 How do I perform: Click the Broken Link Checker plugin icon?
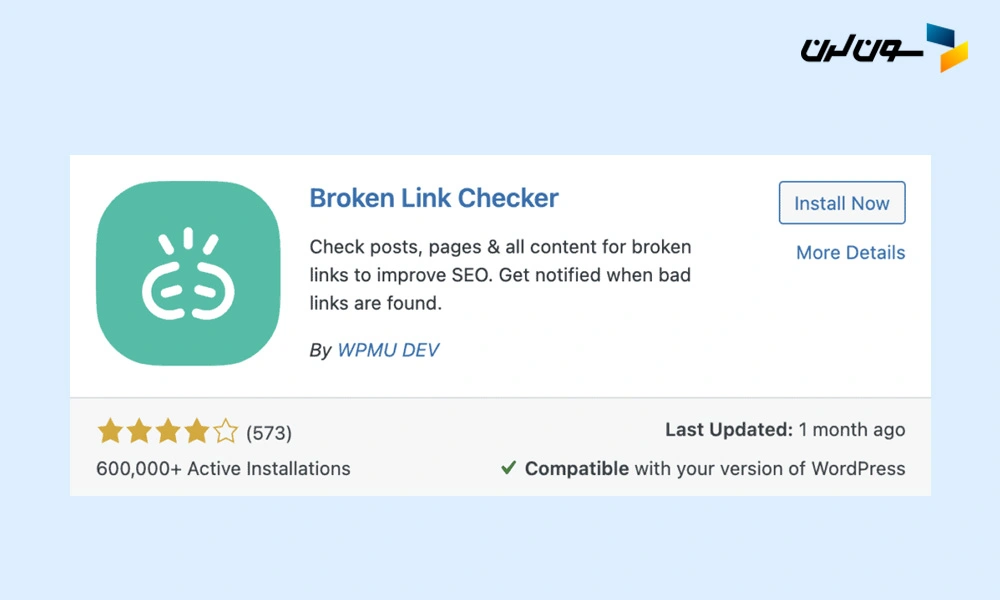[x=190, y=275]
